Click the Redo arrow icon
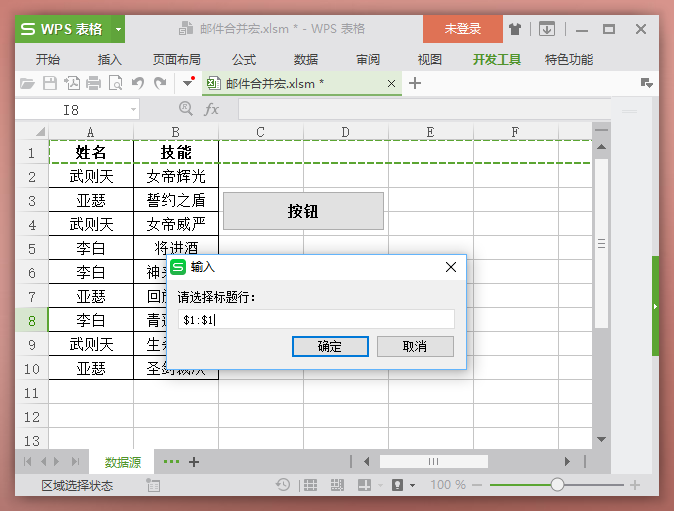This screenshot has width=674, height=511. [160, 83]
